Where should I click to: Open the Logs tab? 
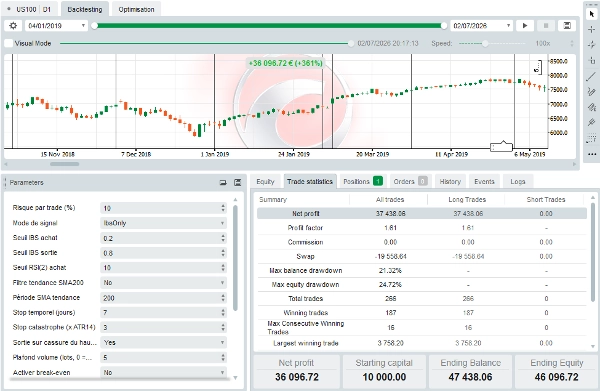pos(518,181)
